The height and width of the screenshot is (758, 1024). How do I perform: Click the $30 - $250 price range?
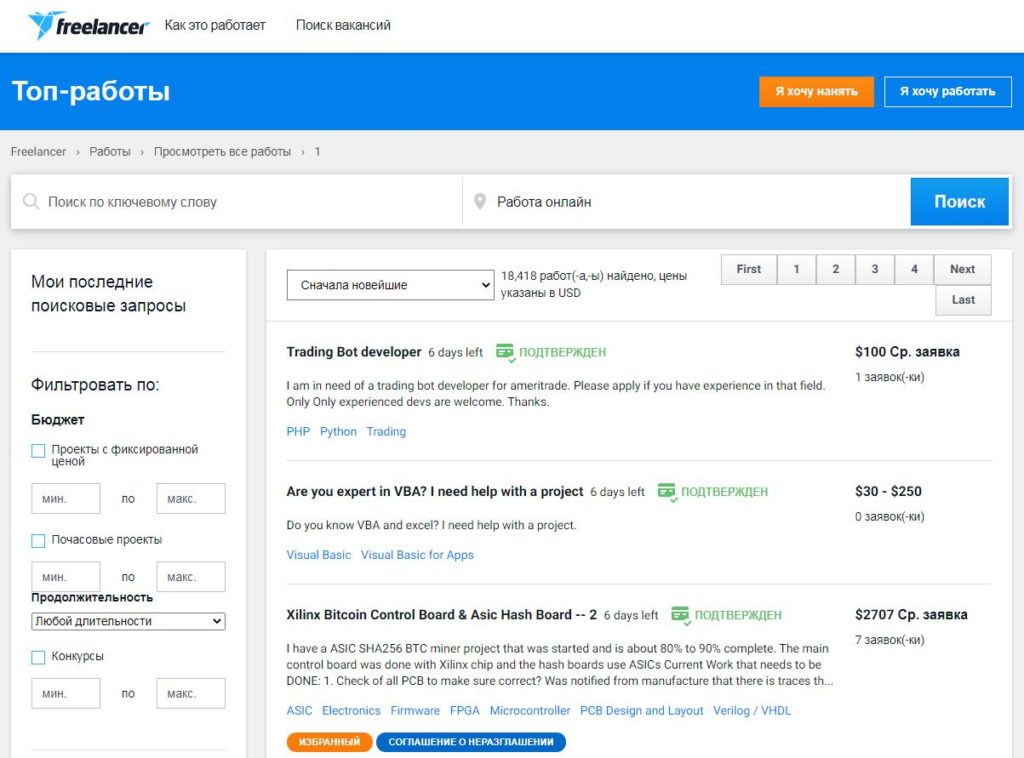888,491
